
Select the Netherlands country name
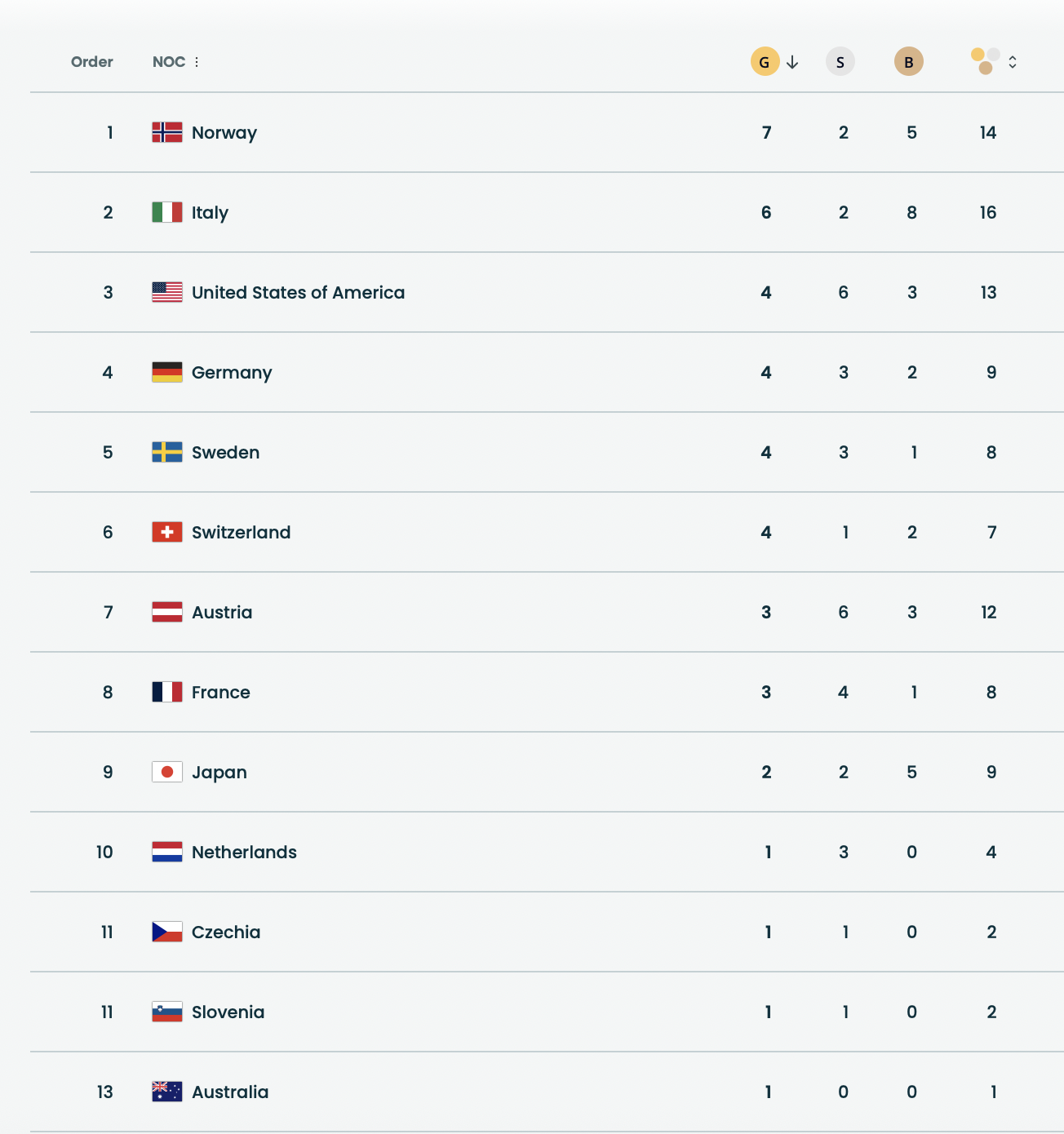[244, 852]
